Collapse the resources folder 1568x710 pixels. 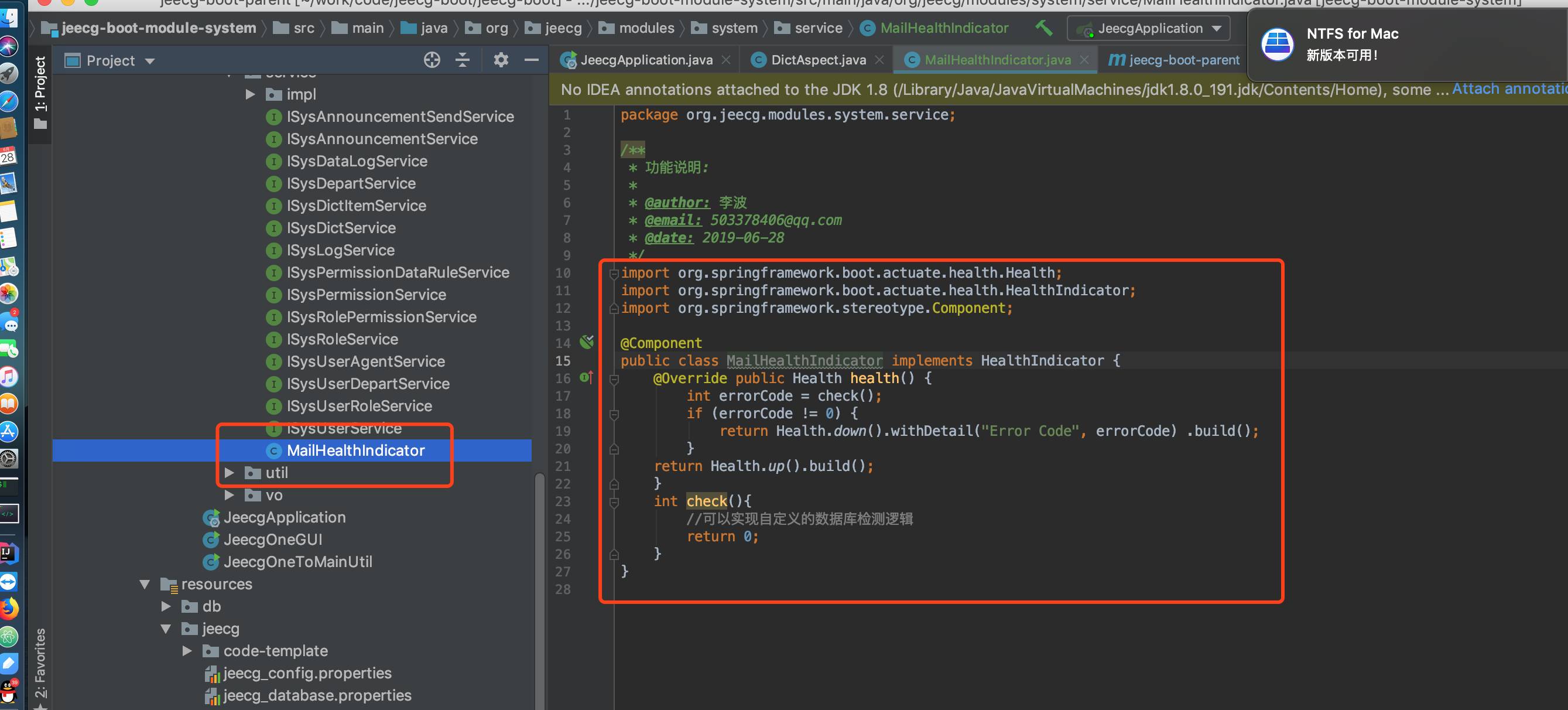point(145,584)
